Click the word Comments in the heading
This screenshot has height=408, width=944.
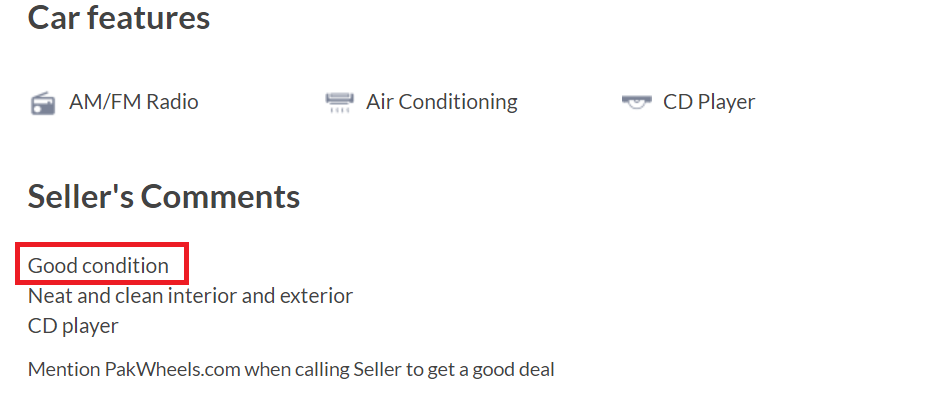(220, 196)
